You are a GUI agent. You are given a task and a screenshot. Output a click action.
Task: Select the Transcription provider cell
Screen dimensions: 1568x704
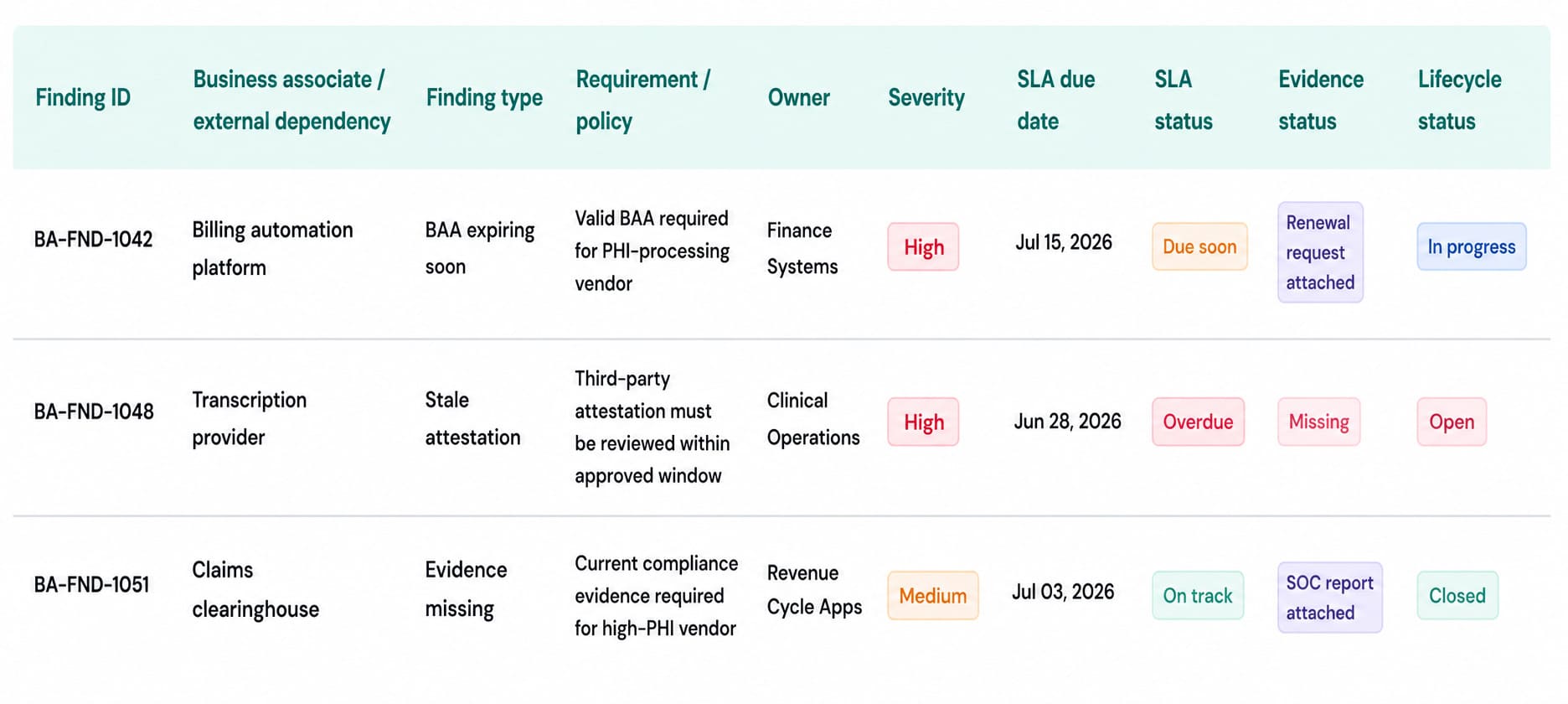[250, 418]
